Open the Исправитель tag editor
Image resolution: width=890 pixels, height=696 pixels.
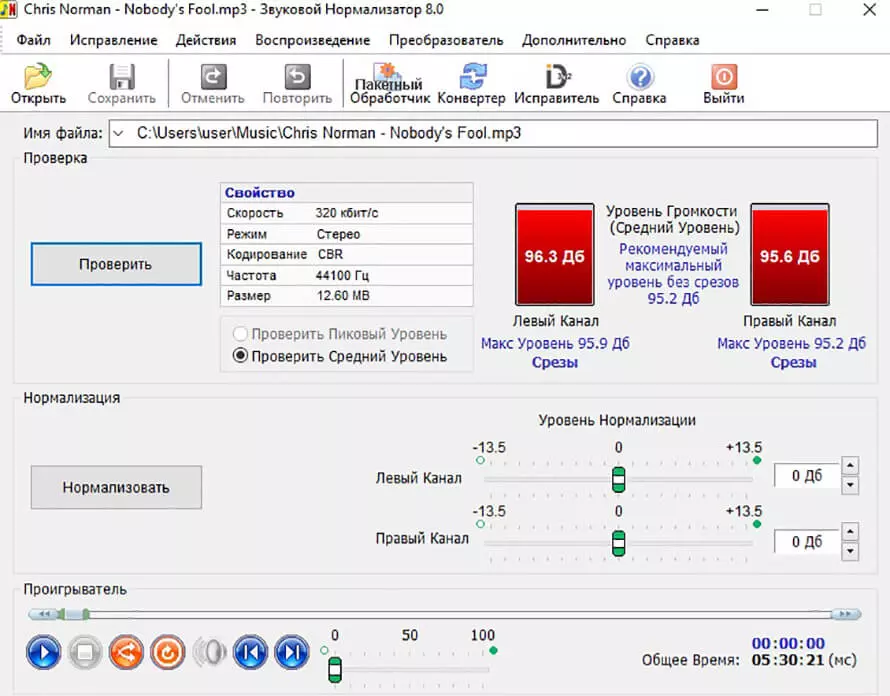pyautogui.click(x=557, y=83)
